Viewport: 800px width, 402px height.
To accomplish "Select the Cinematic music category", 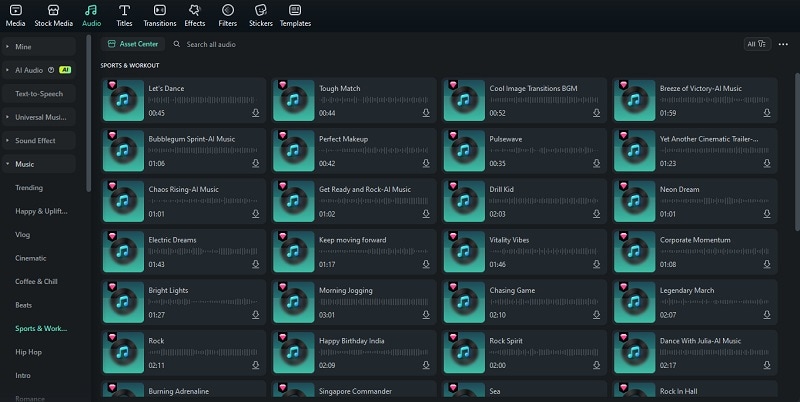I will pyautogui.click(x=31, y=258).
